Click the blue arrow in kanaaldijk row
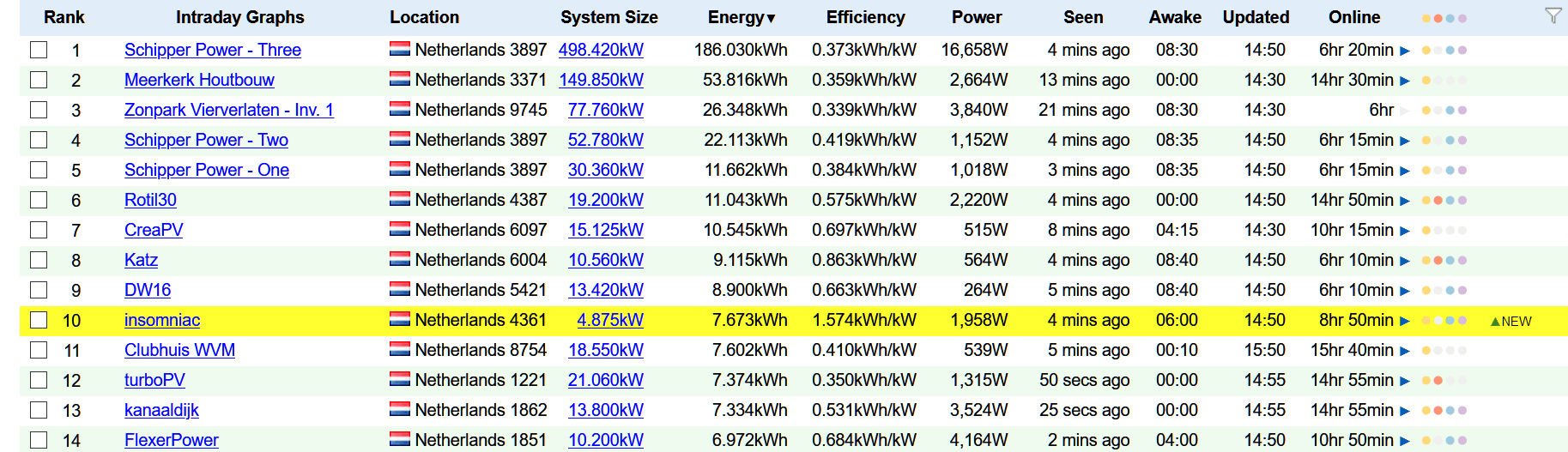The image size is (1568, 452). click(1405, 411)
